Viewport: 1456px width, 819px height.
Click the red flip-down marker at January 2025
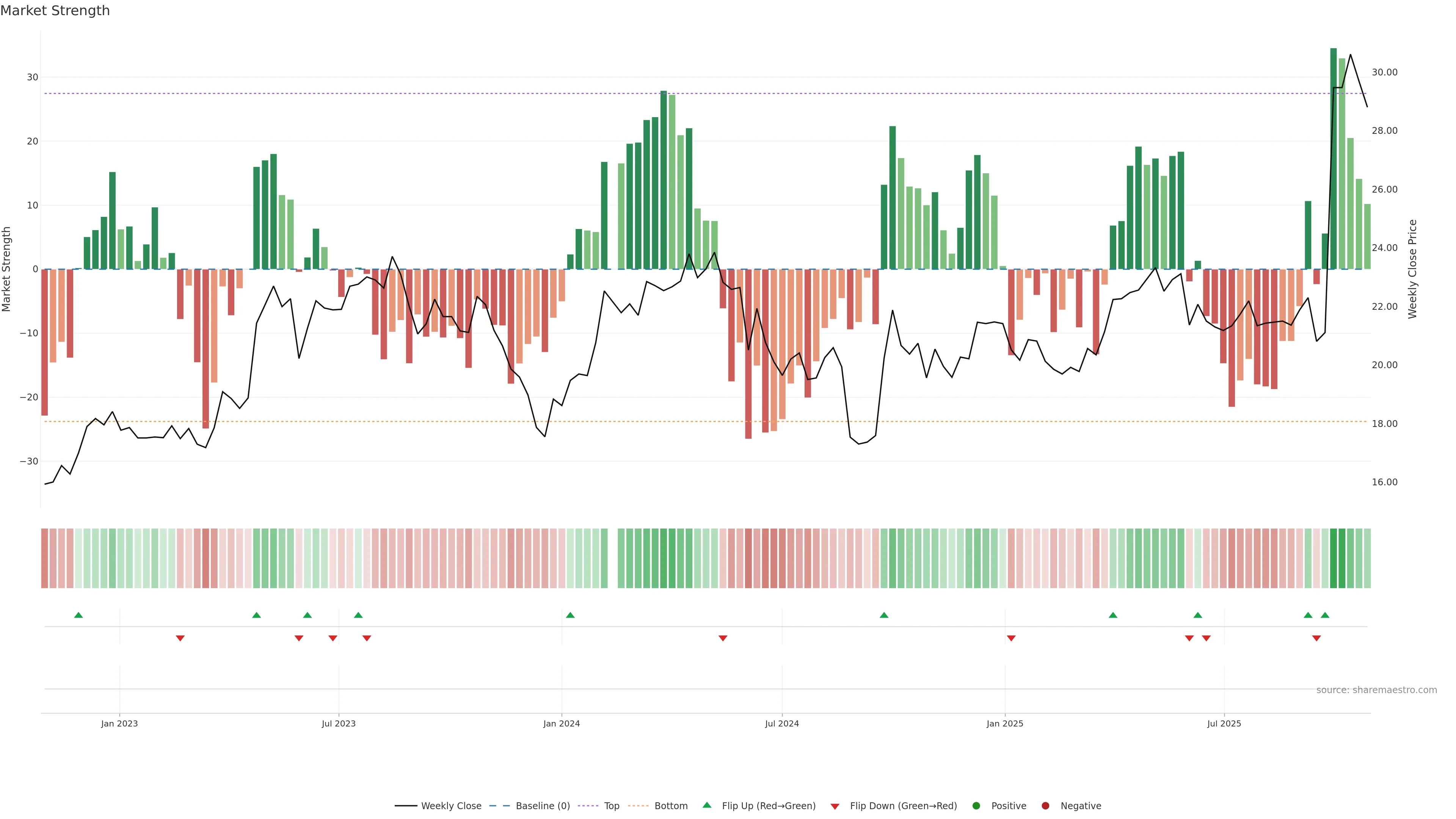coord(1011,638)
